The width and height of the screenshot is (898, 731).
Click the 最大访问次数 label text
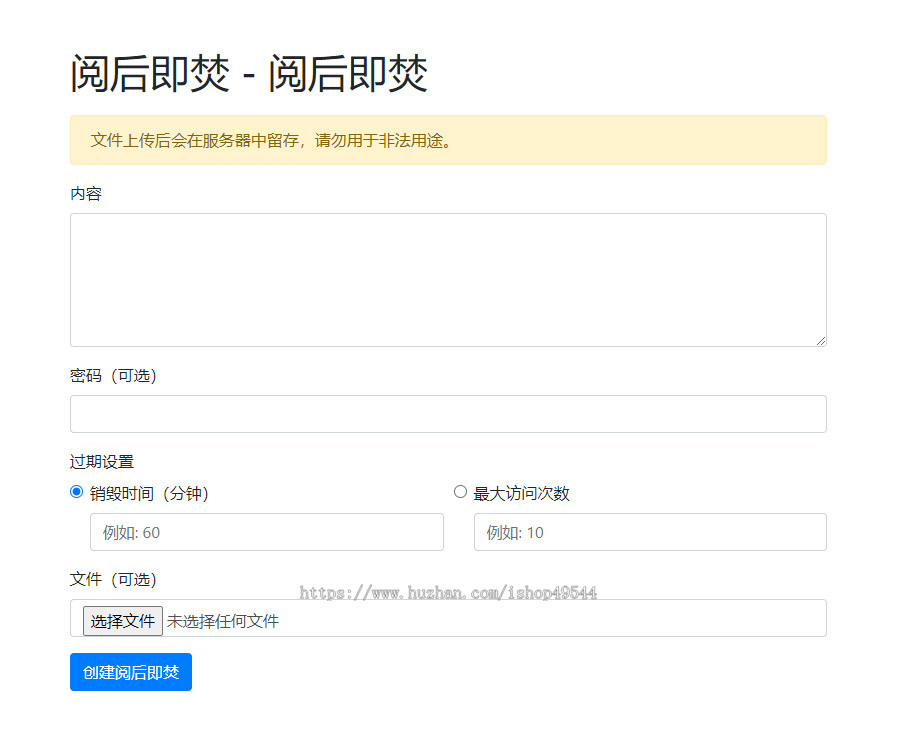pyautogui.click(x=522, y=493)
